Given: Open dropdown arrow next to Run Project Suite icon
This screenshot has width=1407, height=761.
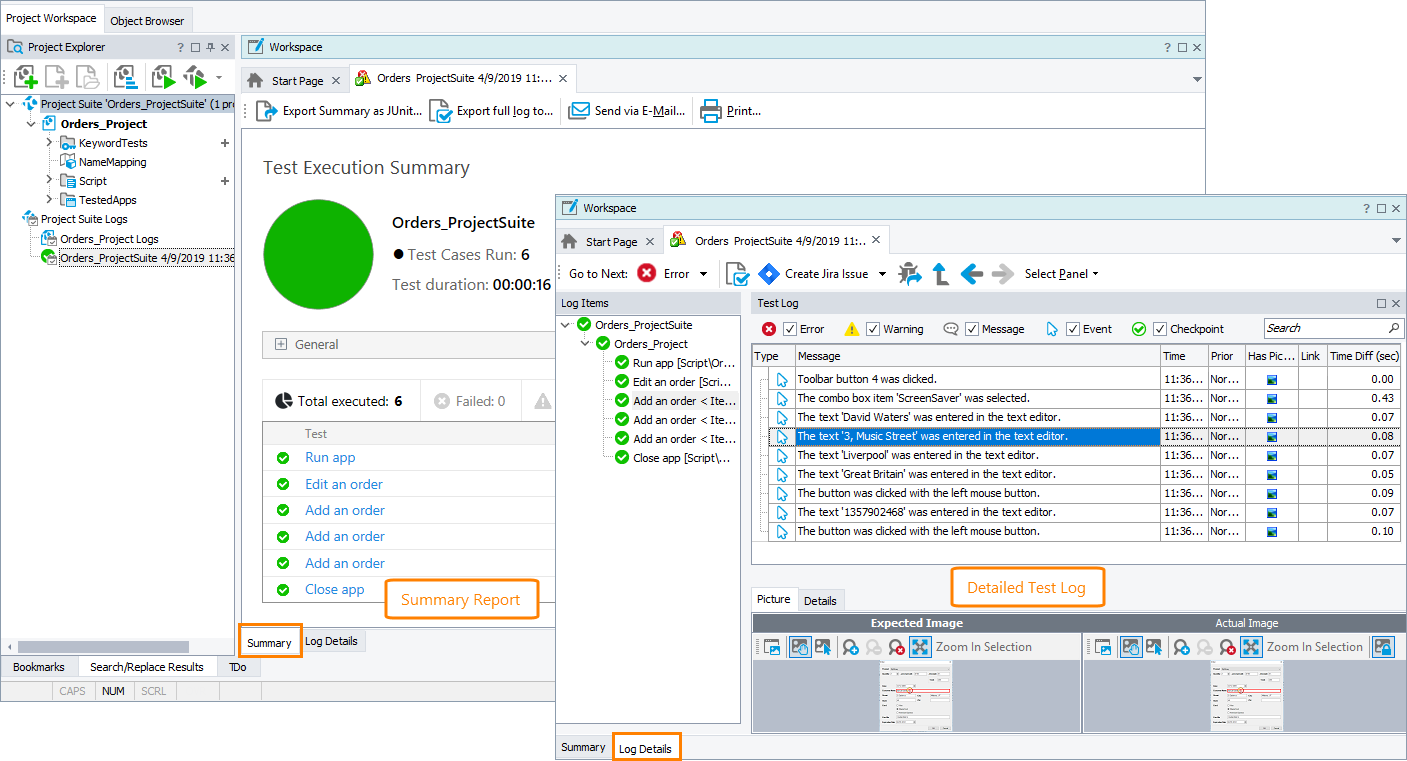Looking at the screenshot, I should pyautogui.click(x=218, y=77).
